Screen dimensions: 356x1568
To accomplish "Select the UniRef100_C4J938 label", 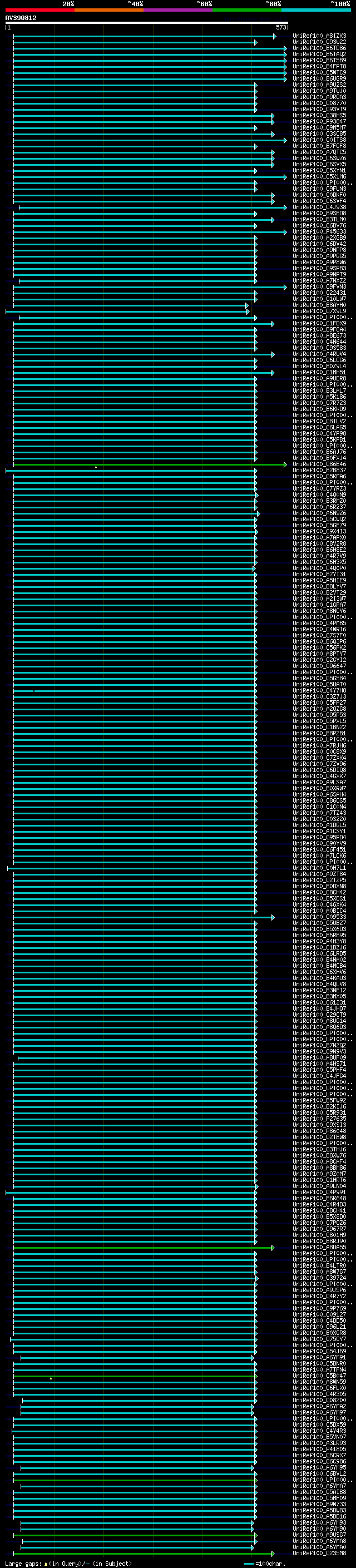I will (319, 207).
